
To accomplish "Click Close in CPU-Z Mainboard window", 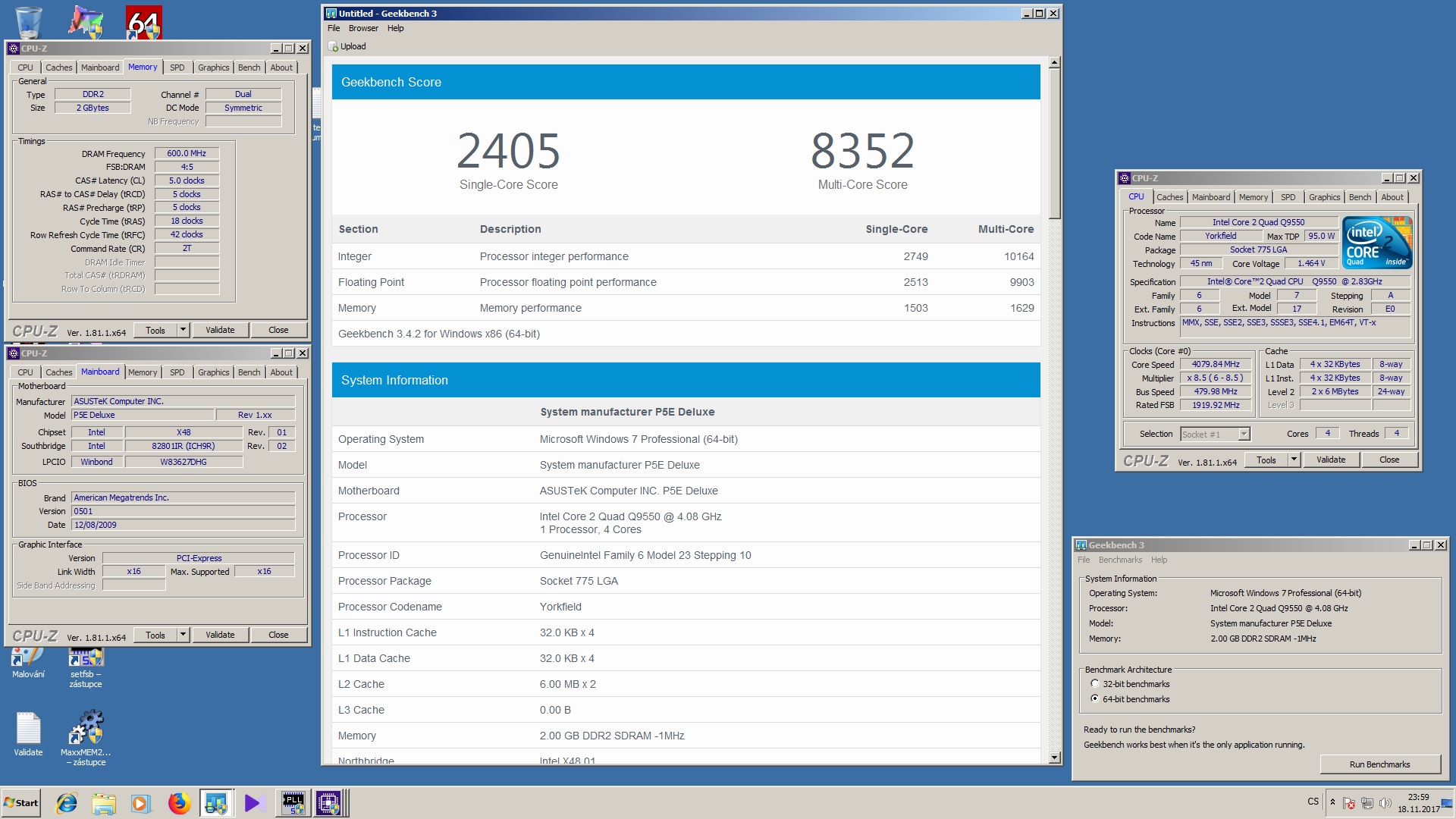I will 278,635.
